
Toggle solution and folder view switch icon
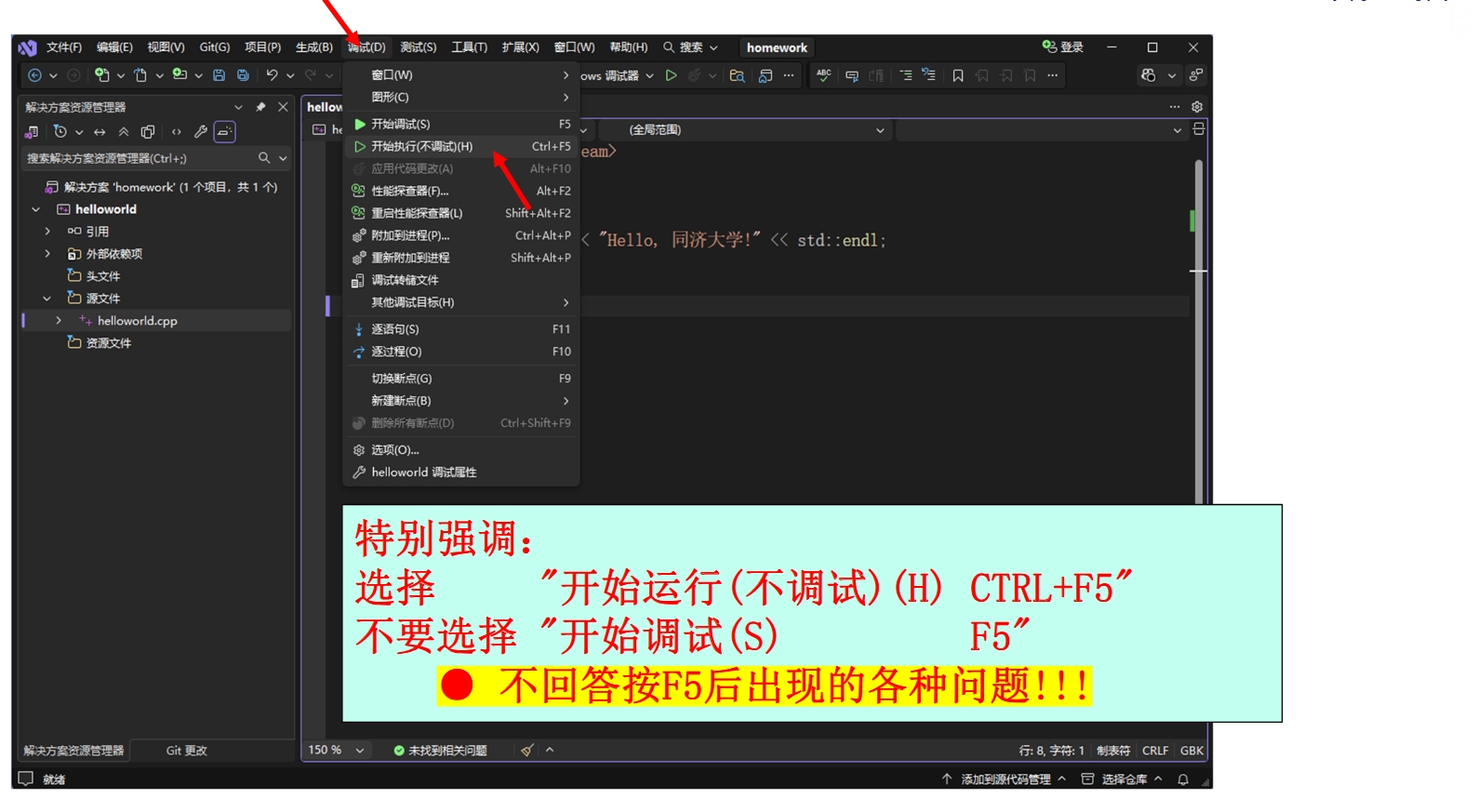33,132
